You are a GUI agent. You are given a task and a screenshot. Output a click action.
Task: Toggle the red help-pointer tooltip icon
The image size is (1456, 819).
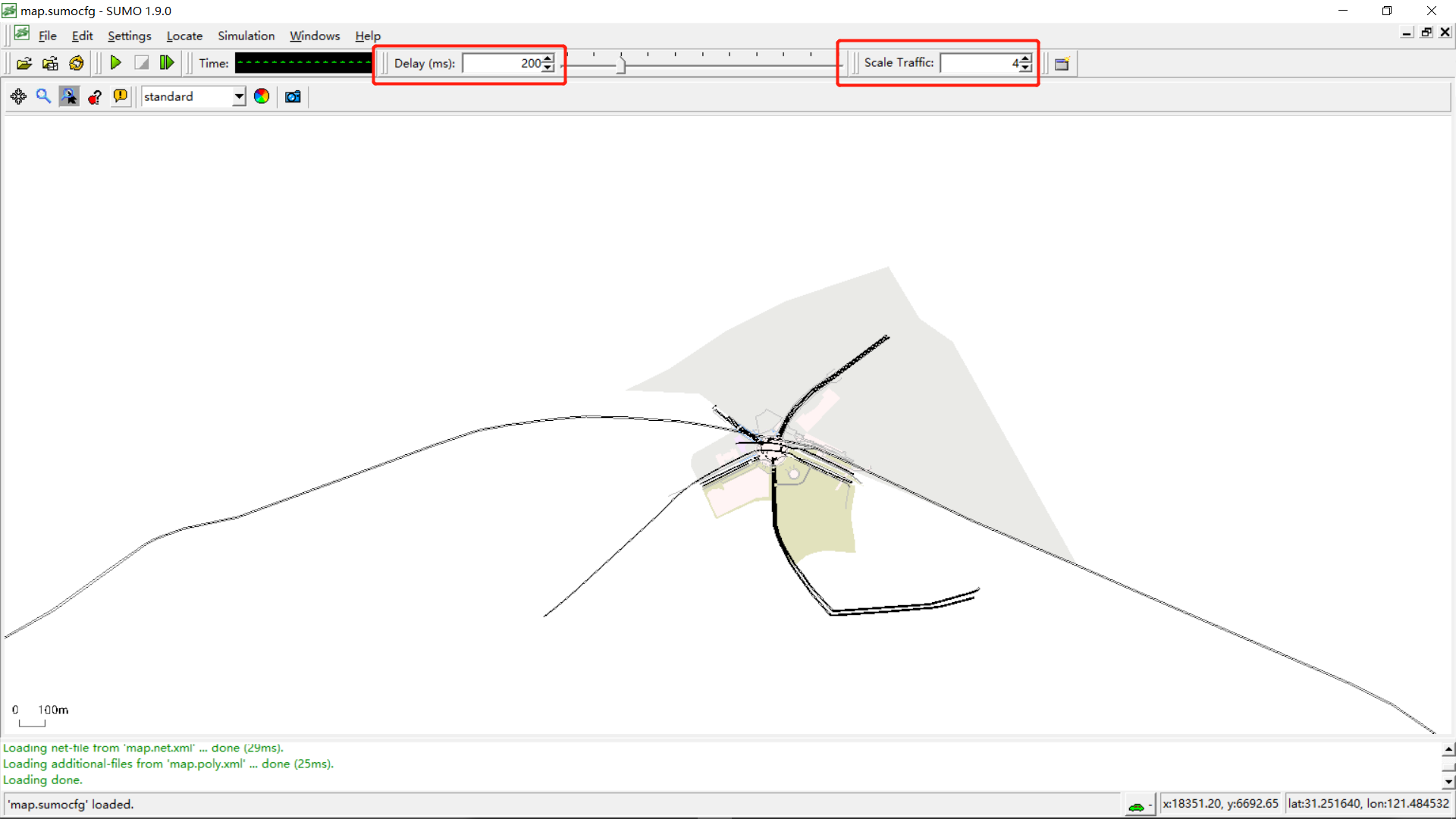click(95, 96)
